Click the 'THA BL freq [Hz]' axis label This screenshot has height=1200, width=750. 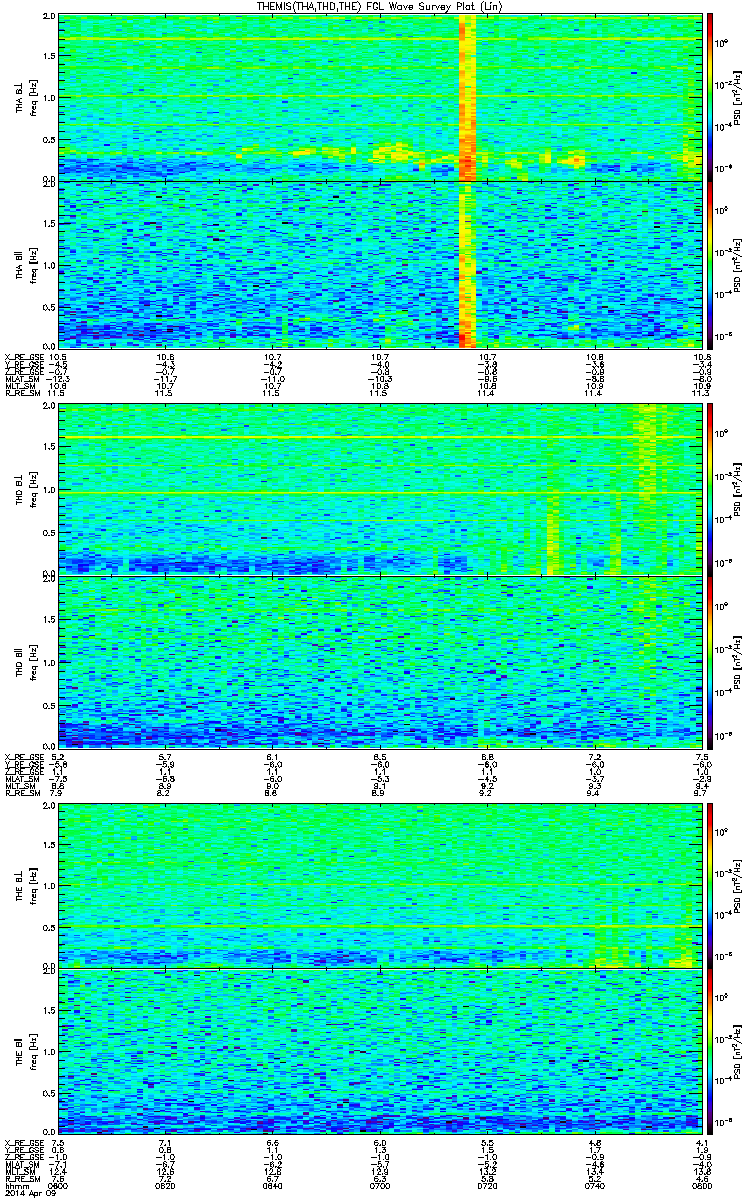(x=25, y=97)
